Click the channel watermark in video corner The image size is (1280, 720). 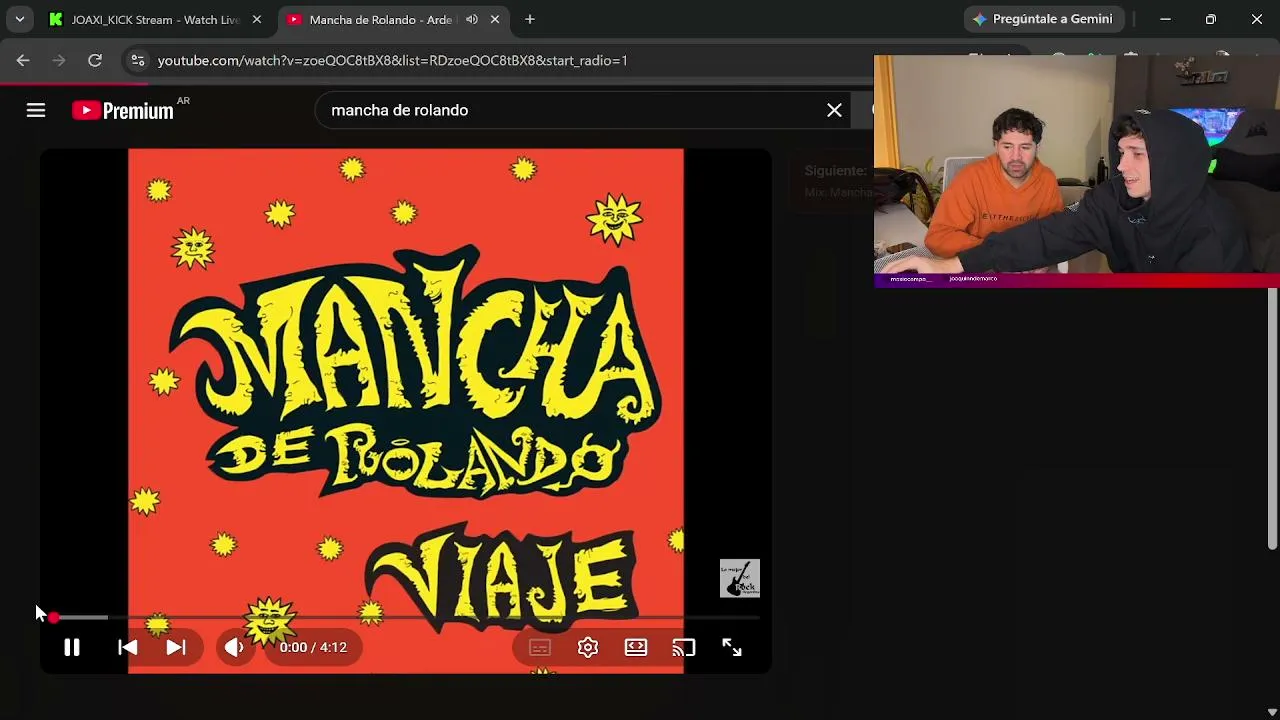click(740, 579)
